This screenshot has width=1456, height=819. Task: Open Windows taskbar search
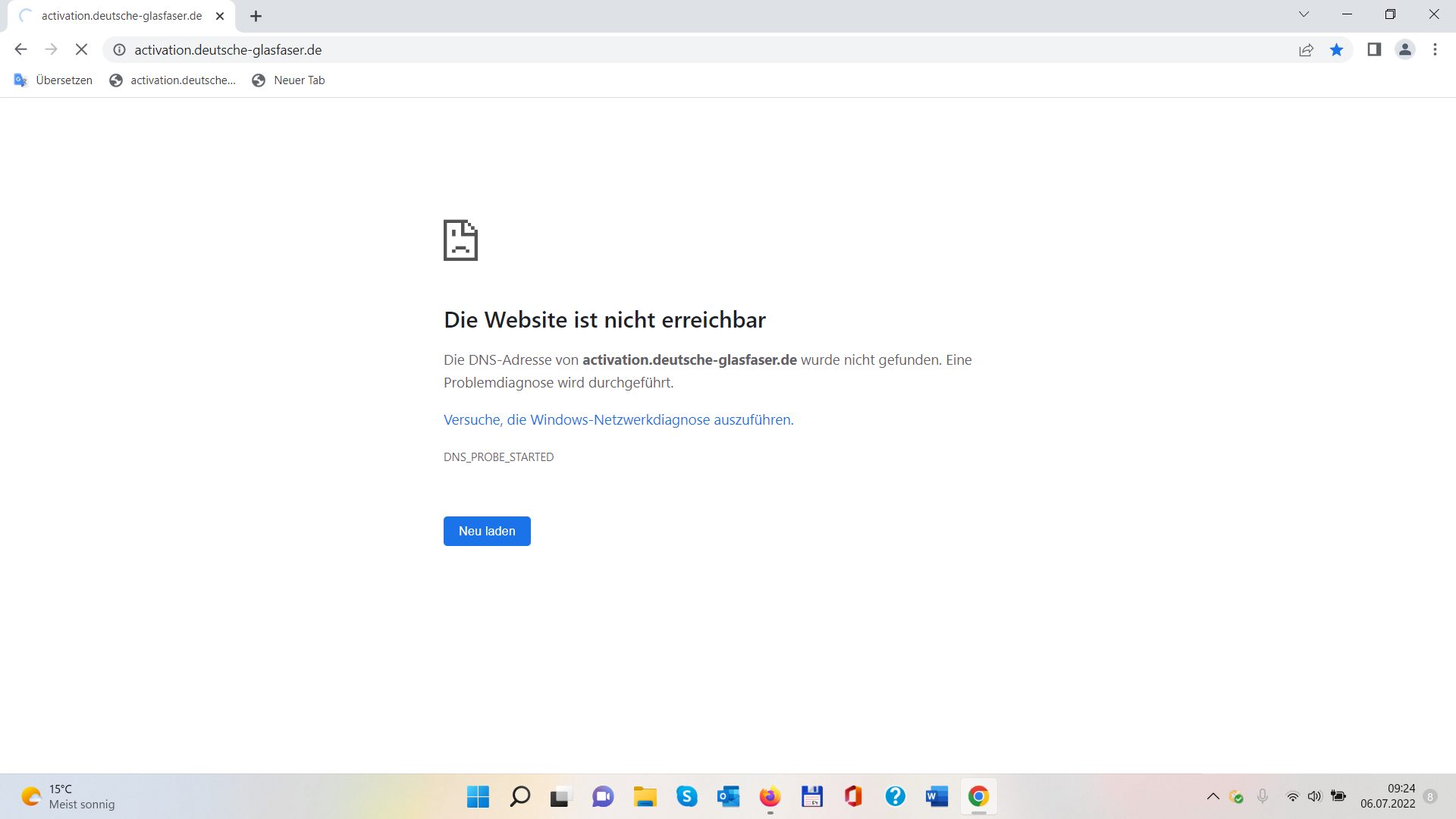[519, 797]
